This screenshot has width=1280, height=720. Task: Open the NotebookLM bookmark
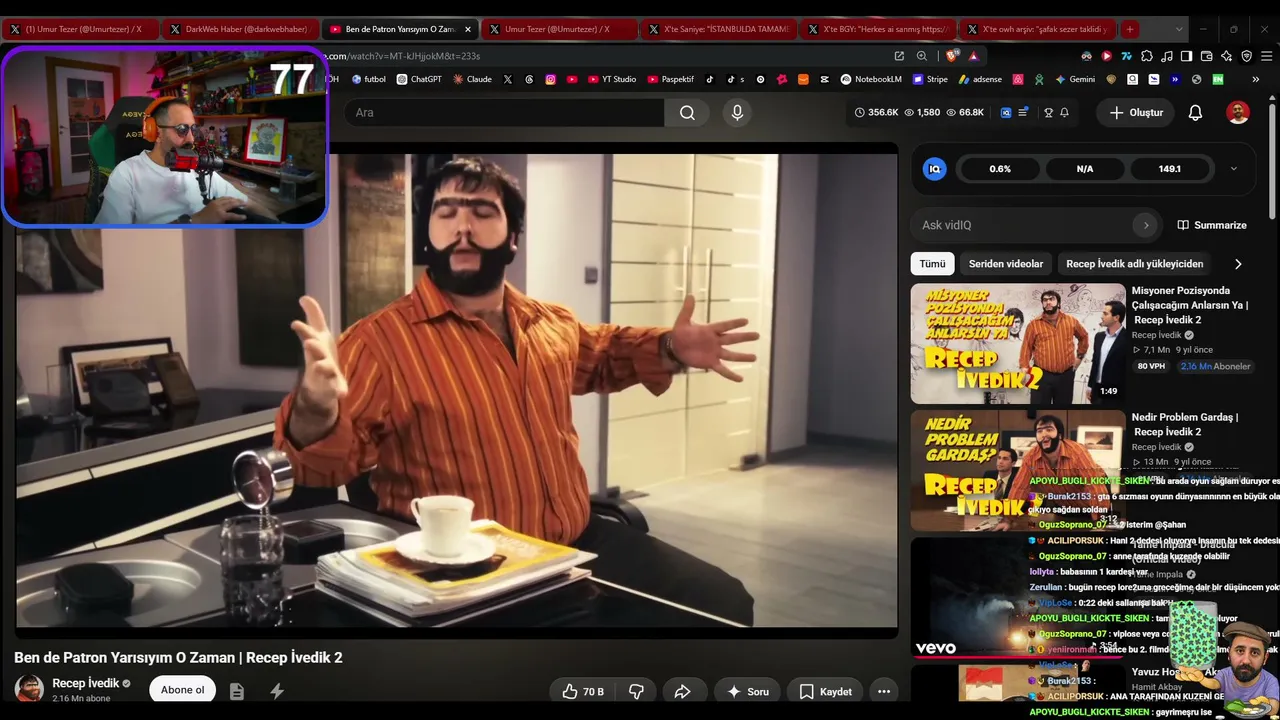click(x=871, y=79)
